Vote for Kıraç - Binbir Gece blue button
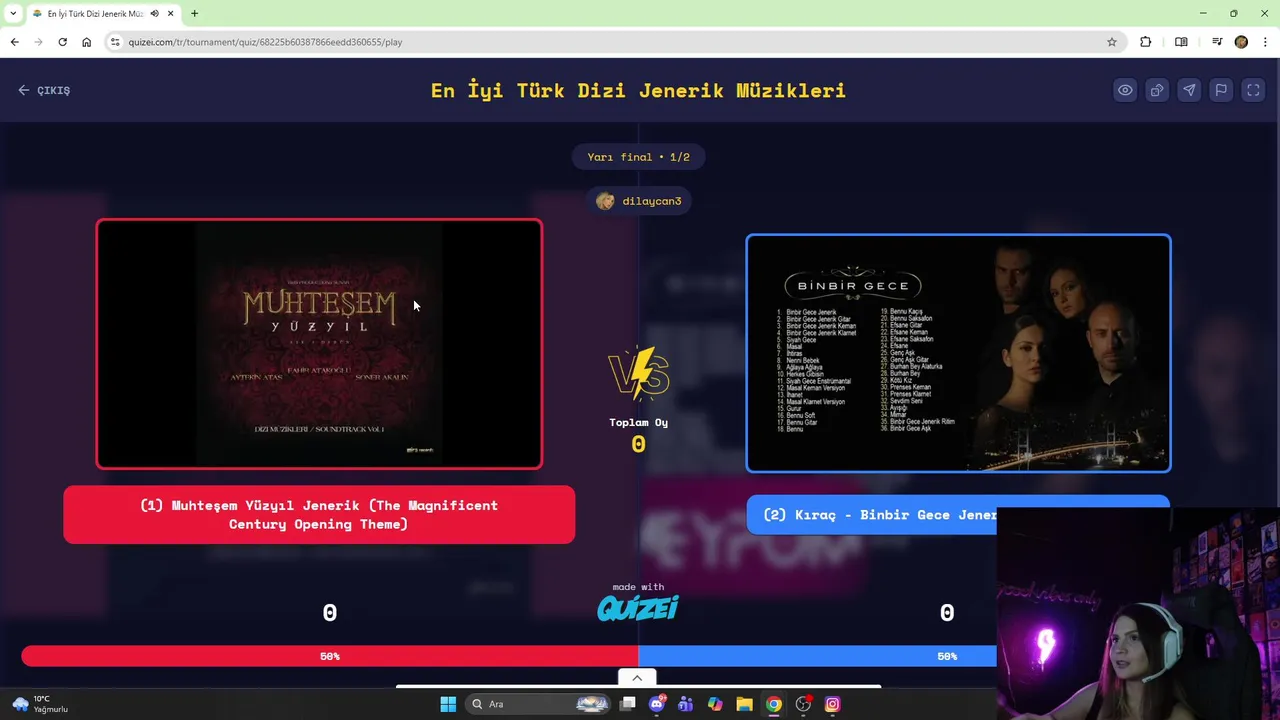 tap(958, 515)
